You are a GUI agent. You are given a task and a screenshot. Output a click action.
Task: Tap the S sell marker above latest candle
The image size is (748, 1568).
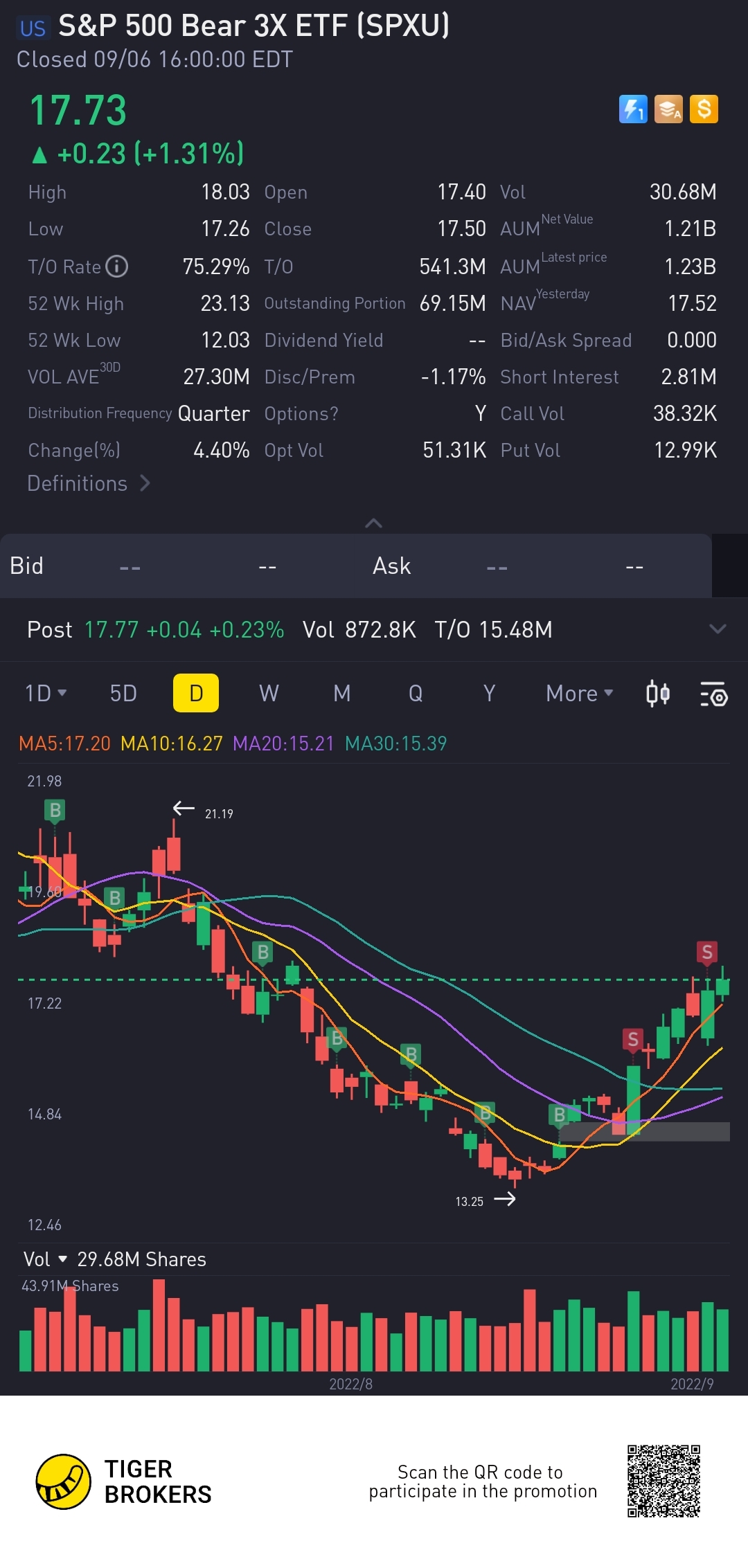pyautogui.click(x=706, y=952)
